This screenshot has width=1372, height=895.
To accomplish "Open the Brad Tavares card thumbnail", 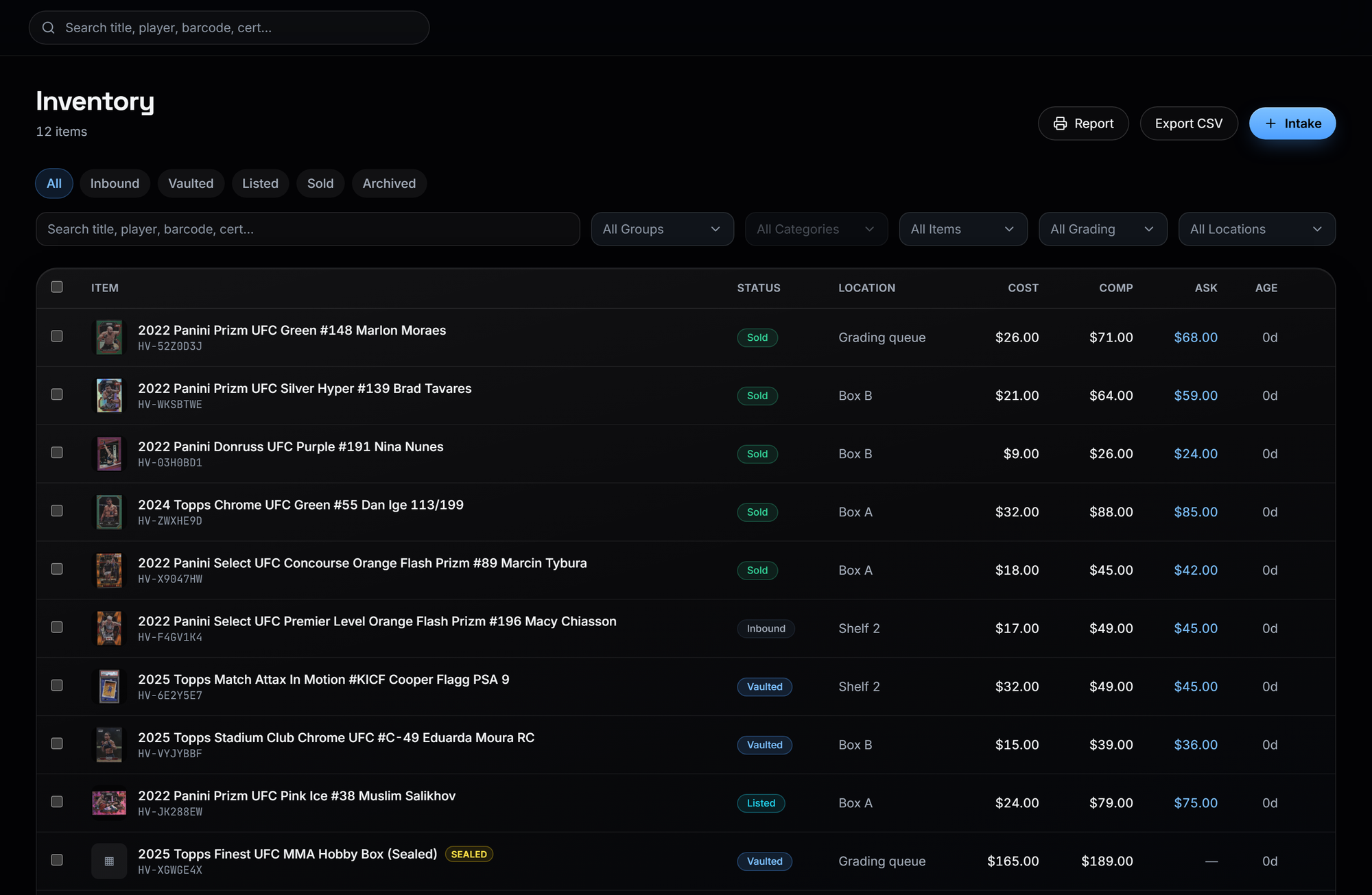I will (109, 396).
